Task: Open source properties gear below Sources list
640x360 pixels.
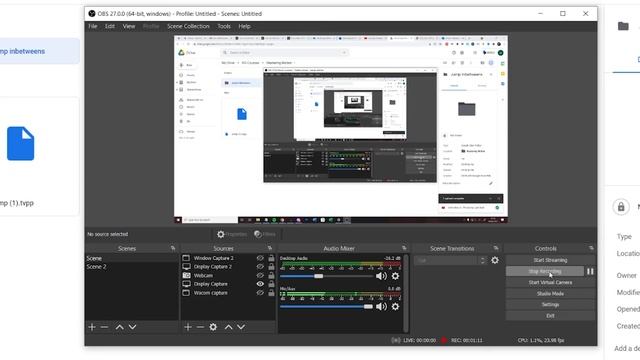Action: tap(213, 327)
